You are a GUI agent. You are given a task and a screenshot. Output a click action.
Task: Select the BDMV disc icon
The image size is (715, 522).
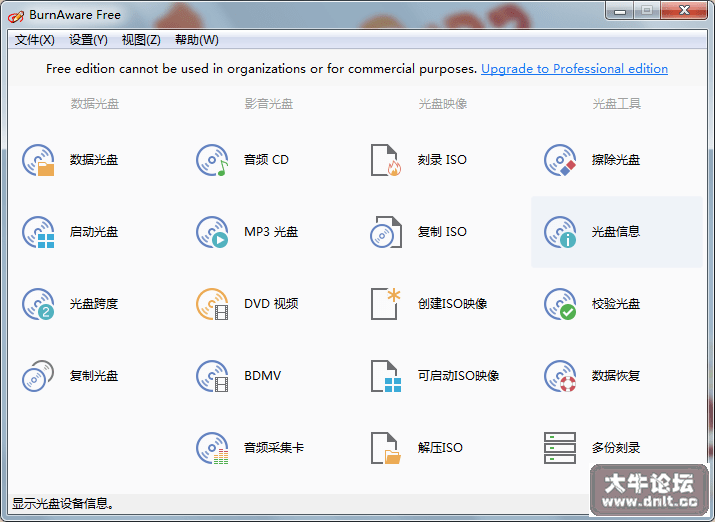(x=212, y=376)
